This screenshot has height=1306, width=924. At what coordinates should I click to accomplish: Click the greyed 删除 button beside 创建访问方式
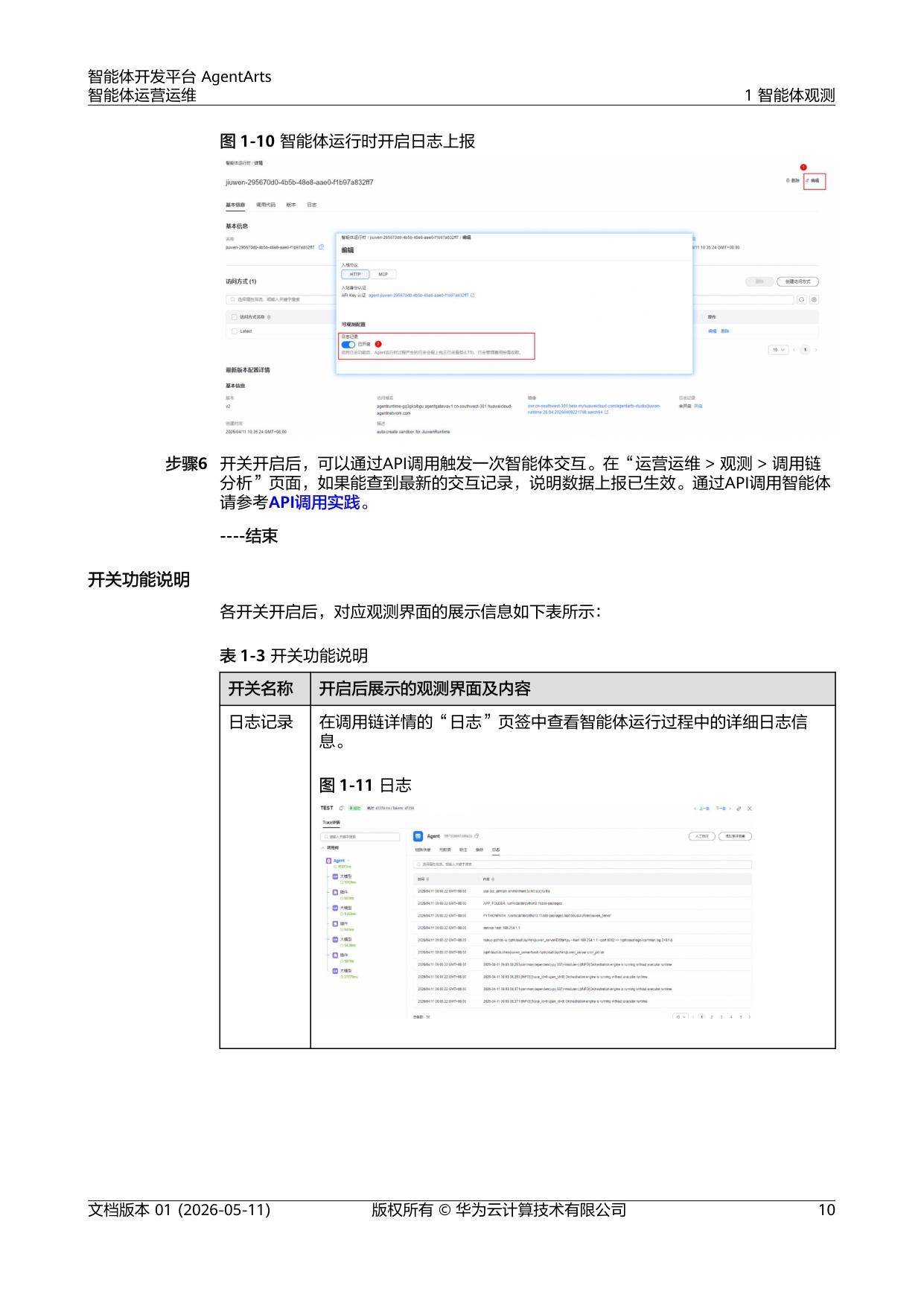click(x=759, y=281)
